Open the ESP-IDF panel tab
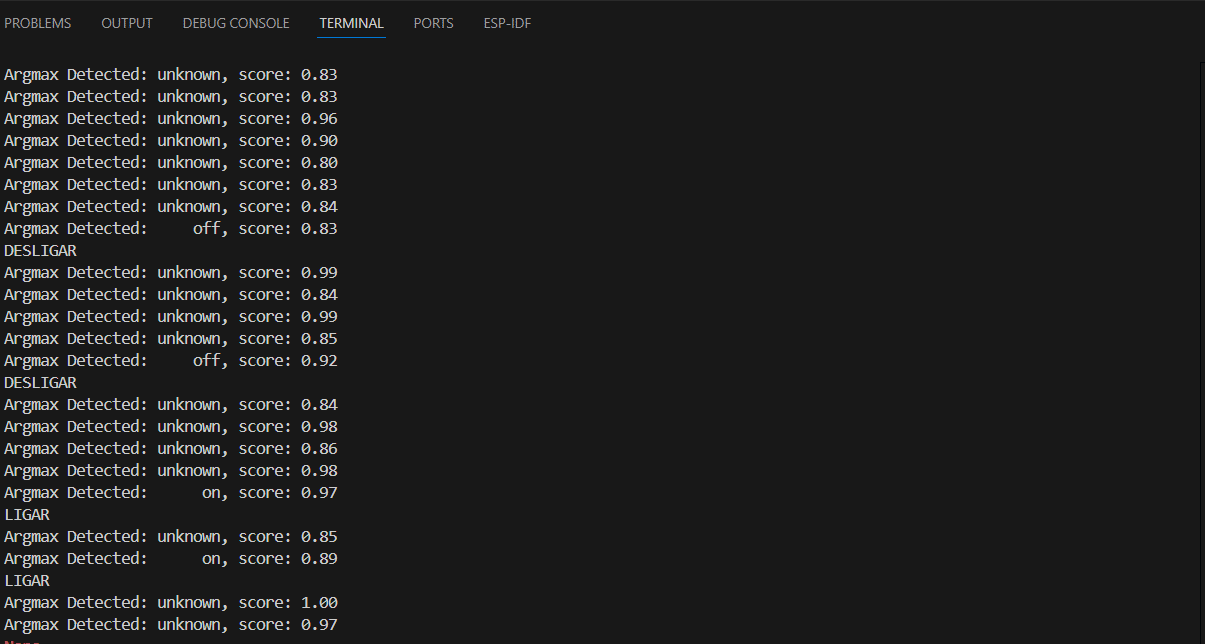This screenshot has width=1205, height=644. [507, 23]
